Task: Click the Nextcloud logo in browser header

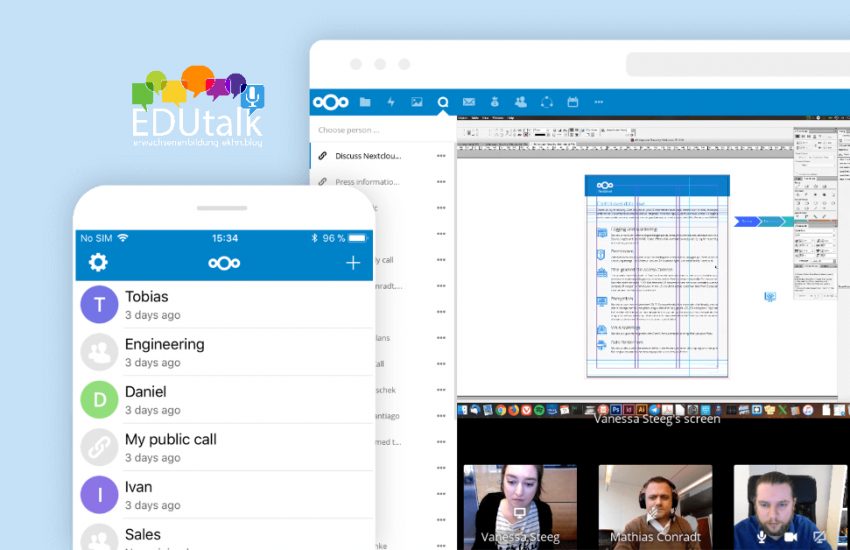Action: click(331, 102)
